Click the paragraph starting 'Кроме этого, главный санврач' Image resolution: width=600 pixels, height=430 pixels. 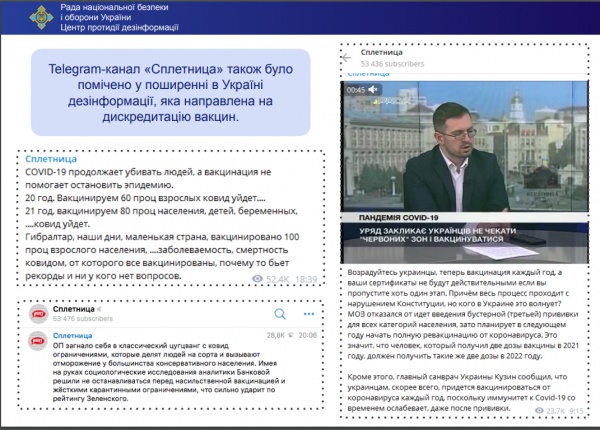pos(461,393)
